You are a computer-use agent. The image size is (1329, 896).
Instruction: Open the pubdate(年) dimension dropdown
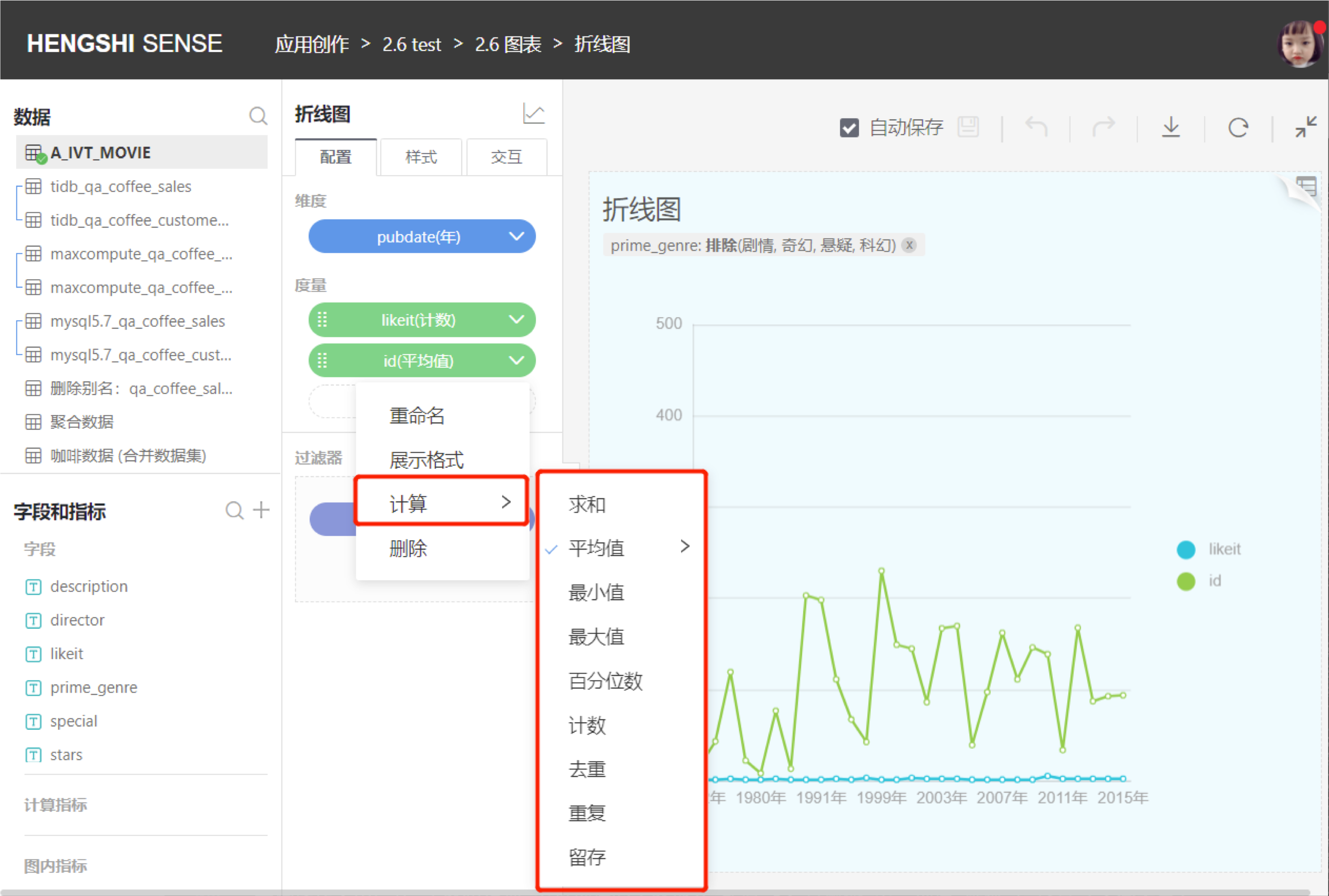coord(517,236)
